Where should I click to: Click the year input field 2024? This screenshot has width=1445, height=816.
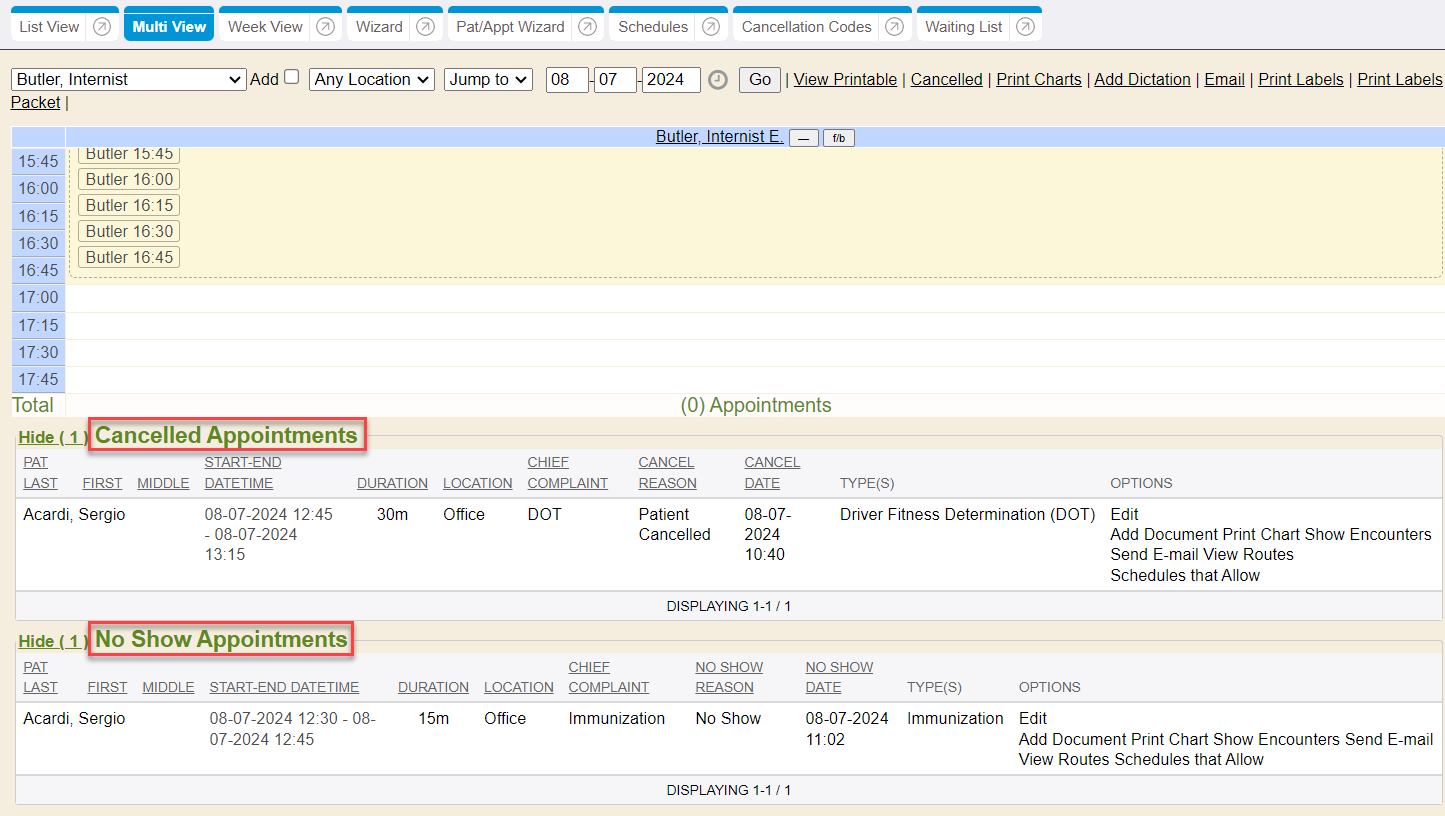671,80
